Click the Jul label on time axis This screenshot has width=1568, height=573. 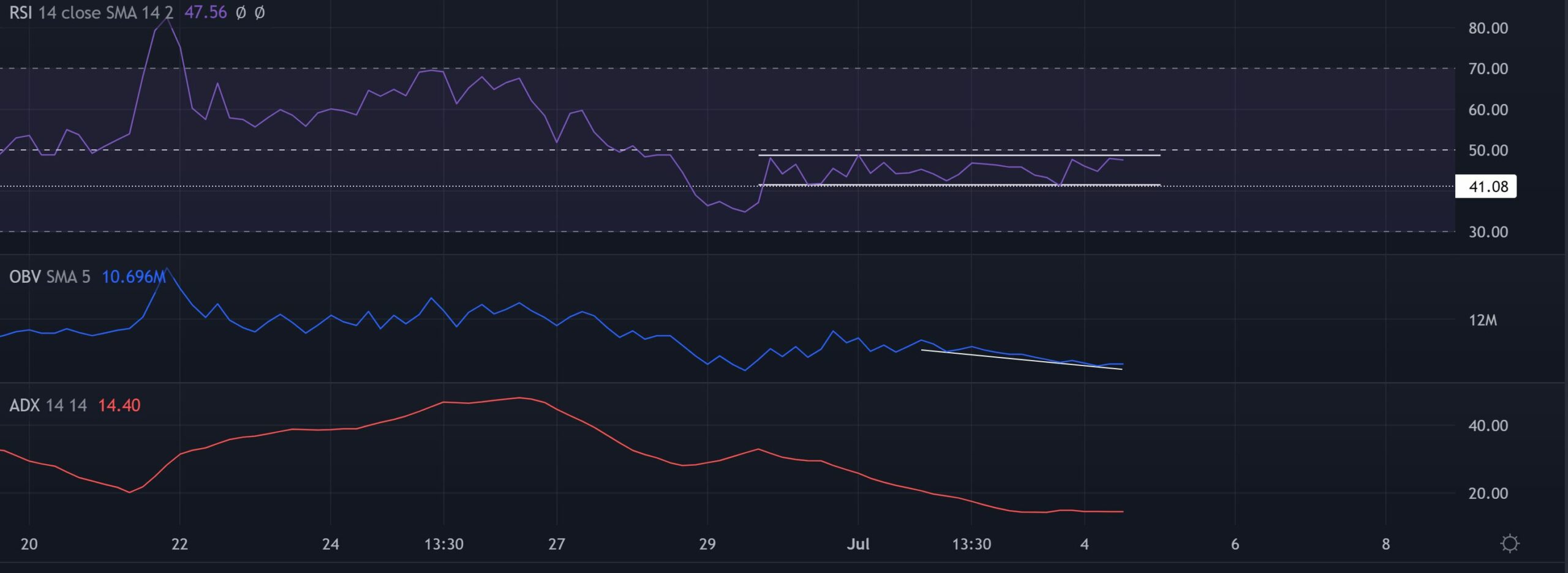(858, 544)
